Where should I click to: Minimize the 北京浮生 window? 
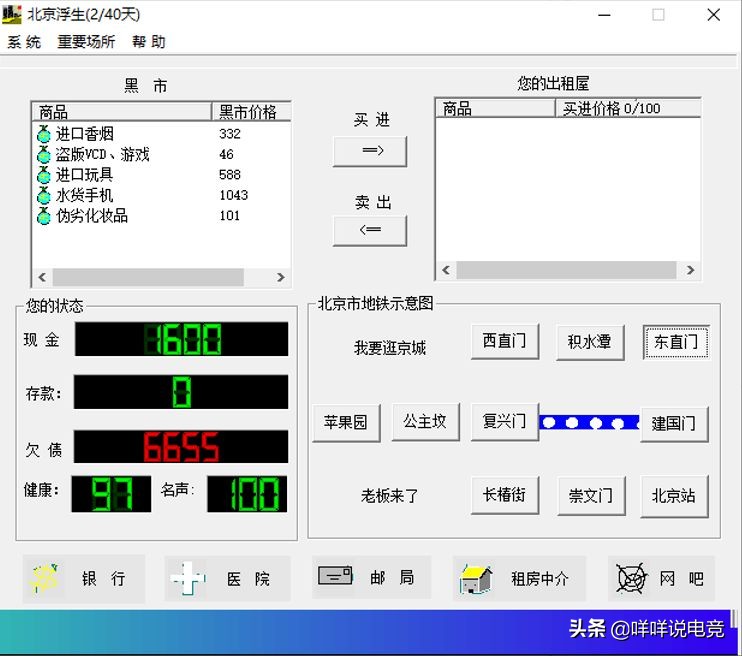pyautogui.click(x=604, y=15)
